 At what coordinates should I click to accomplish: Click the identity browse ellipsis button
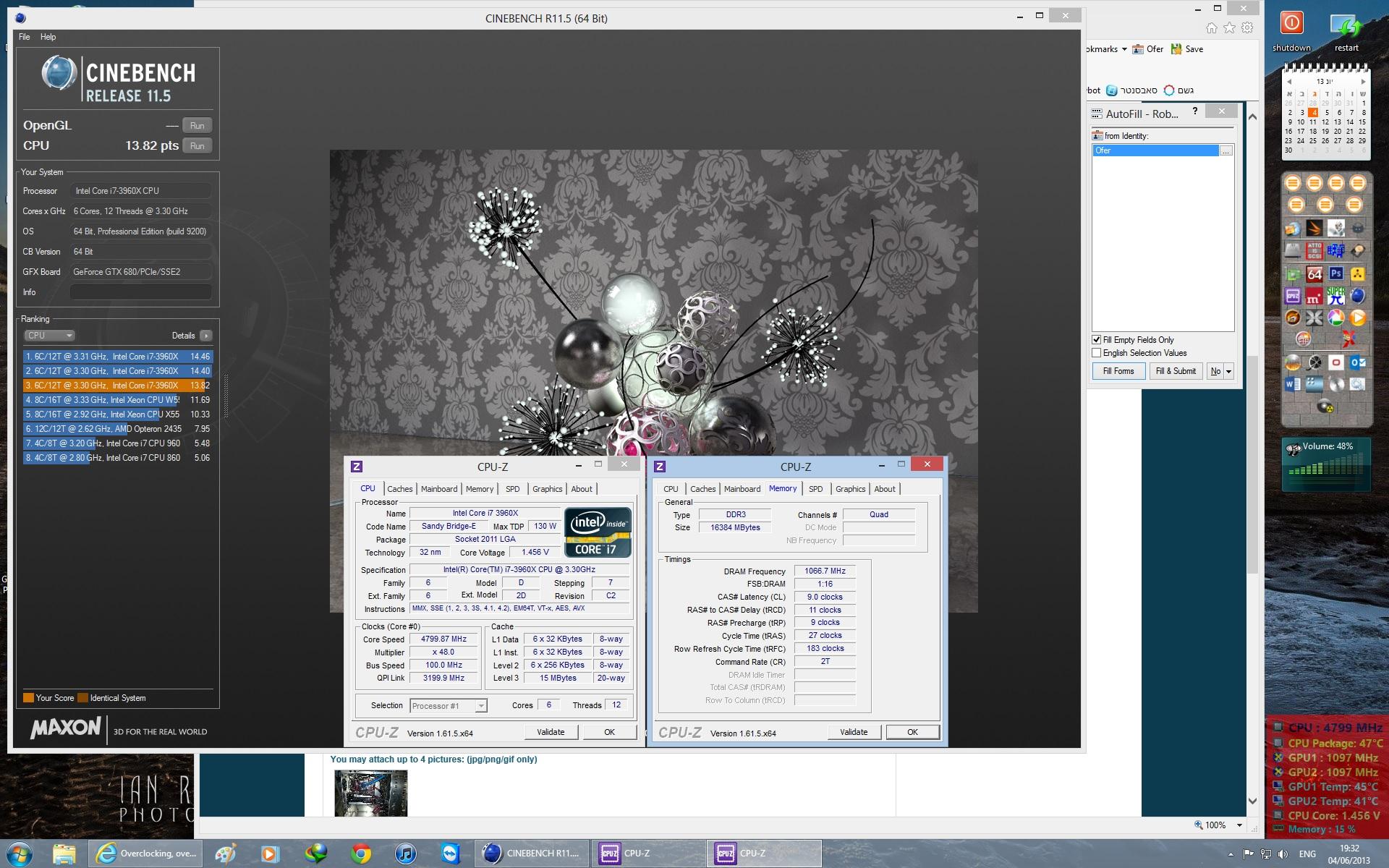click(x=1226, y=150)
